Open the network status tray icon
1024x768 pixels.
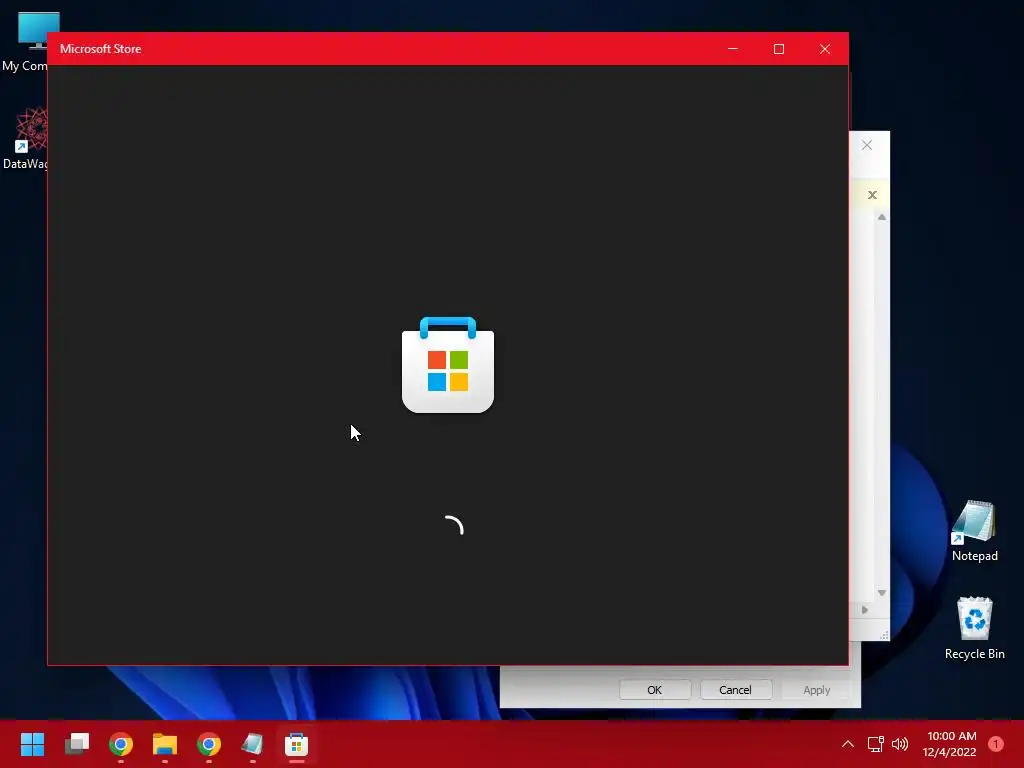pos(875,744)
